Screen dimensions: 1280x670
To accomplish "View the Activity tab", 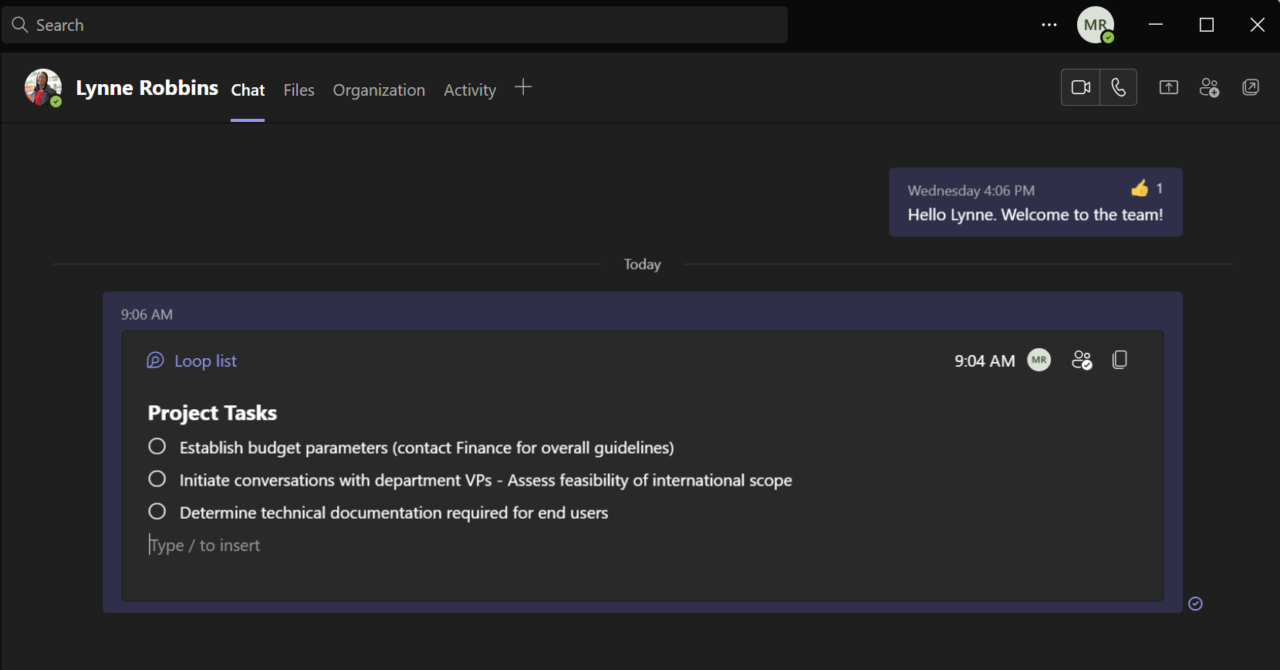I will tap(469, 90).
